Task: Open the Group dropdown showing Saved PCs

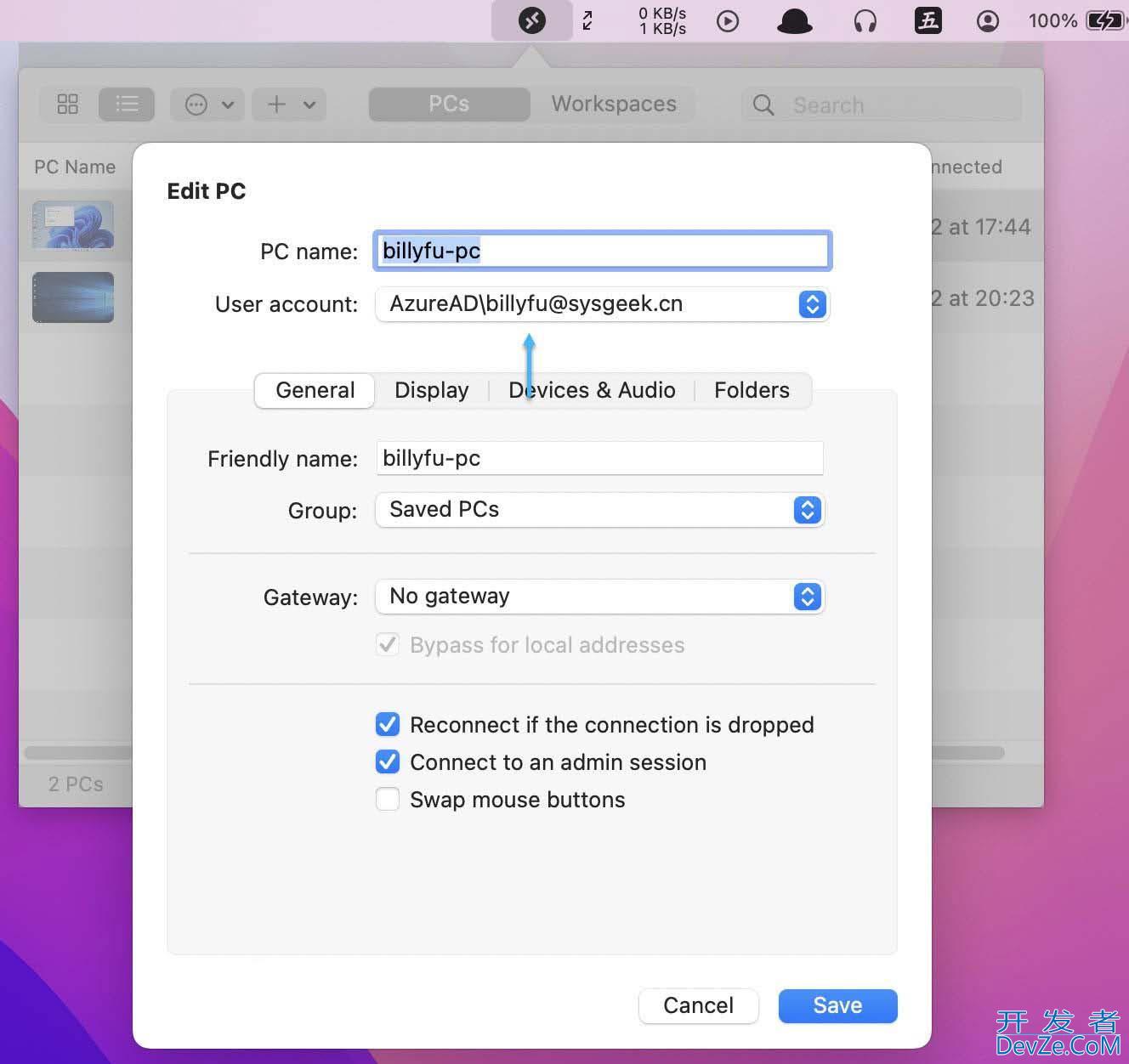Action: coord(600,510)
